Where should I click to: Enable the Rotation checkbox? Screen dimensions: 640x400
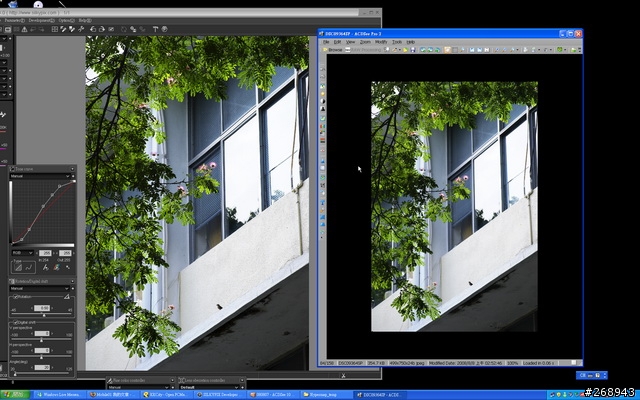point(16,297)
